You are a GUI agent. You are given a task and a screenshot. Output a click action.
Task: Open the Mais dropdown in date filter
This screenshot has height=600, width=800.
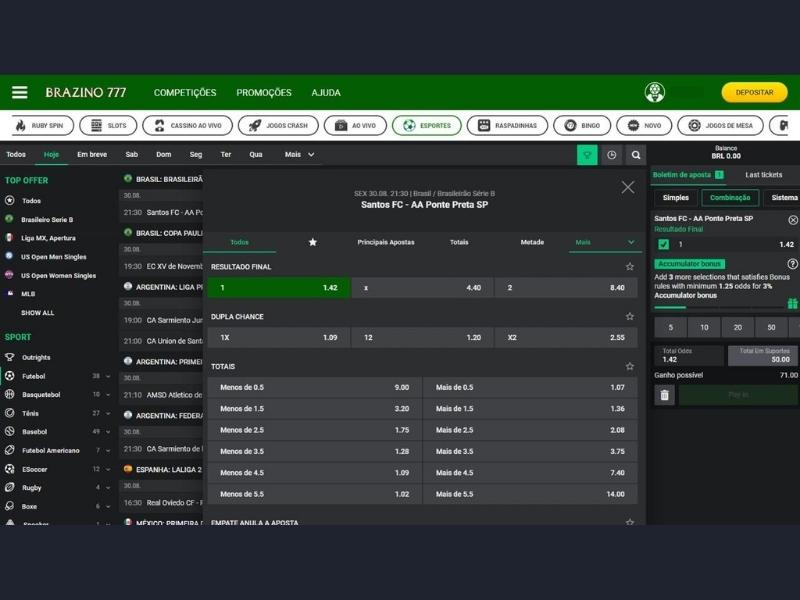tap(299, 155)
